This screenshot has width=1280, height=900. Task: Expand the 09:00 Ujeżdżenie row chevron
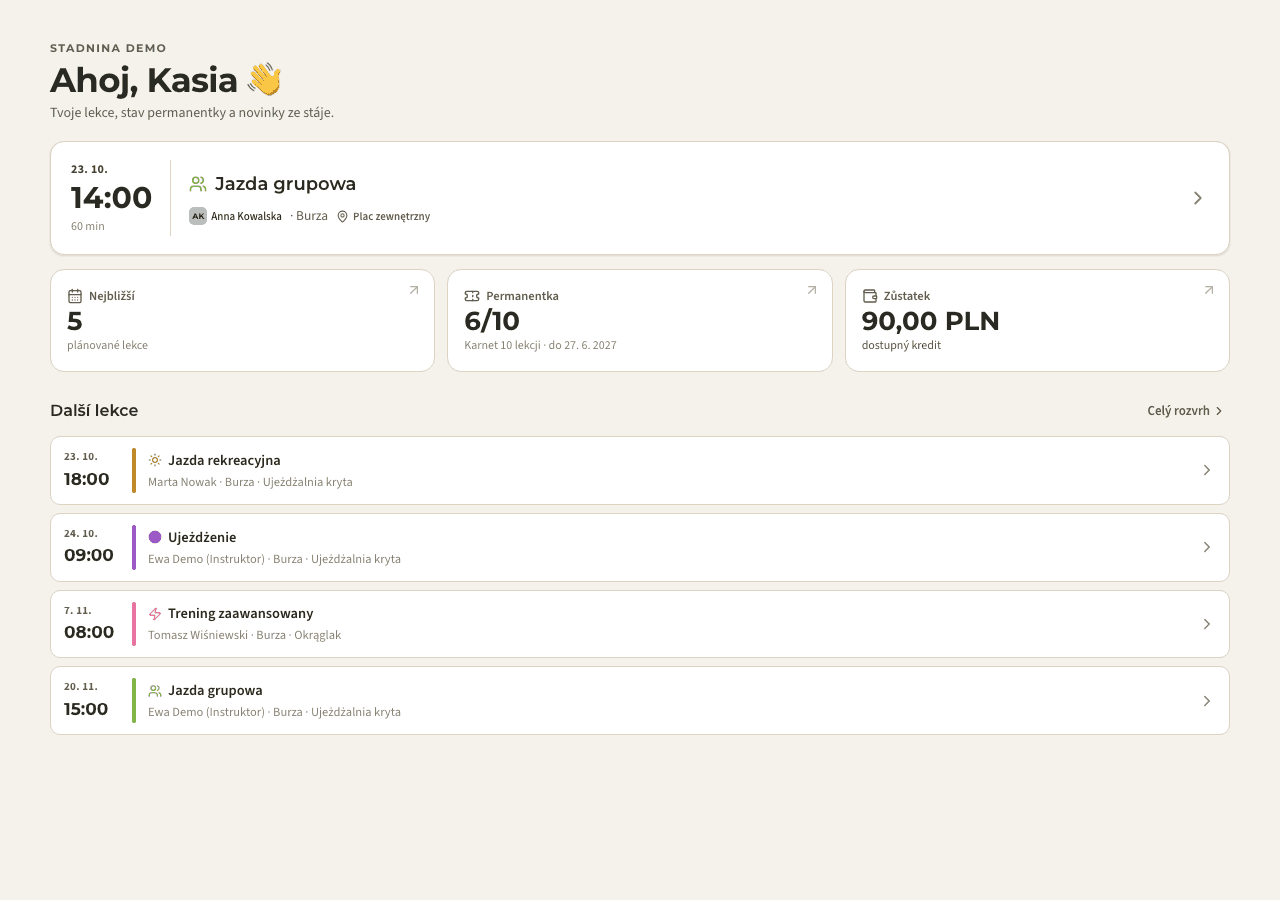point(1207,547)
